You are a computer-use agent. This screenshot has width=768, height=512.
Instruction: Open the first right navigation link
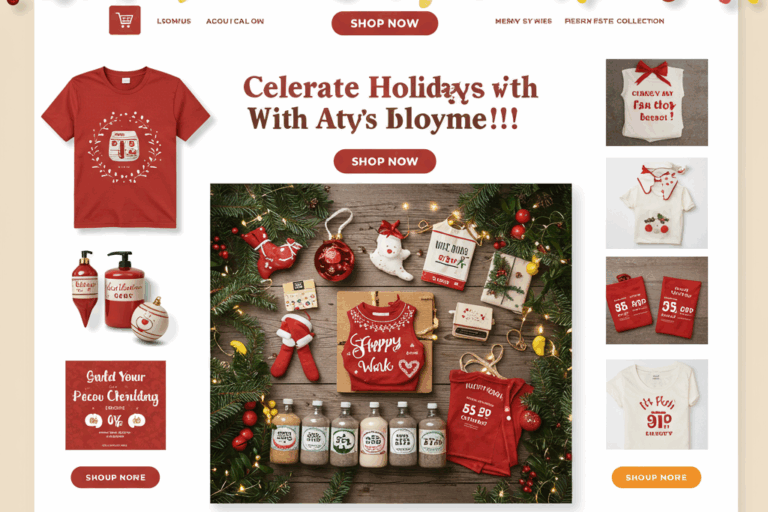523,21
